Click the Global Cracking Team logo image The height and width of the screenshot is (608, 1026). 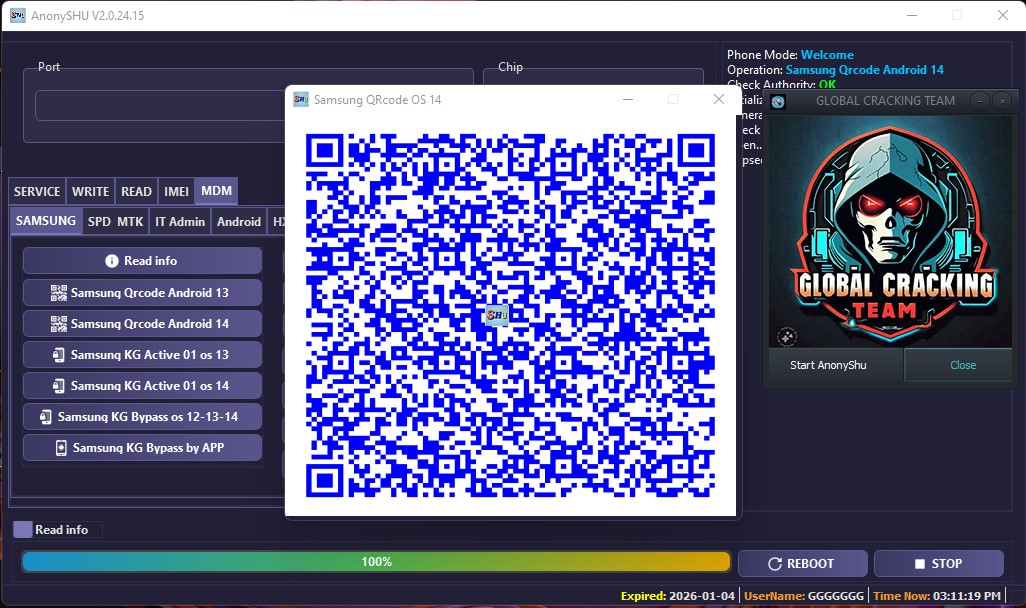coord(891,231)
